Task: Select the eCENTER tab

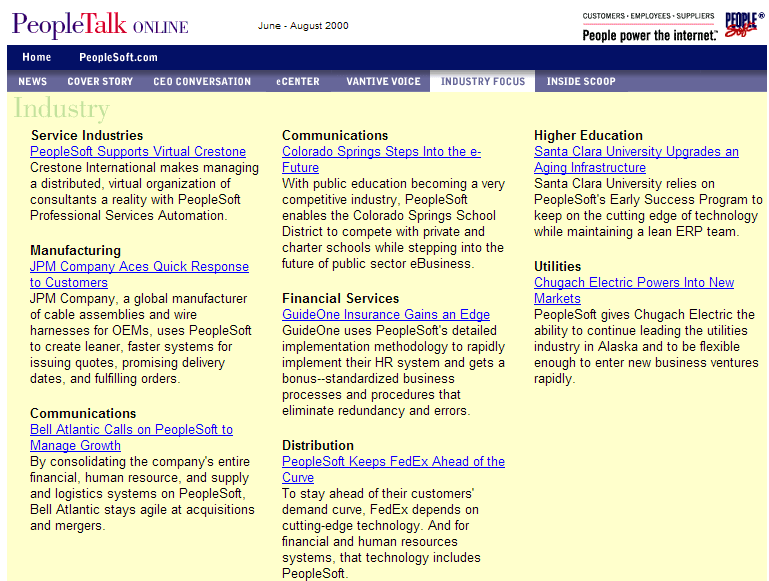Action: (x=298, y=81)
